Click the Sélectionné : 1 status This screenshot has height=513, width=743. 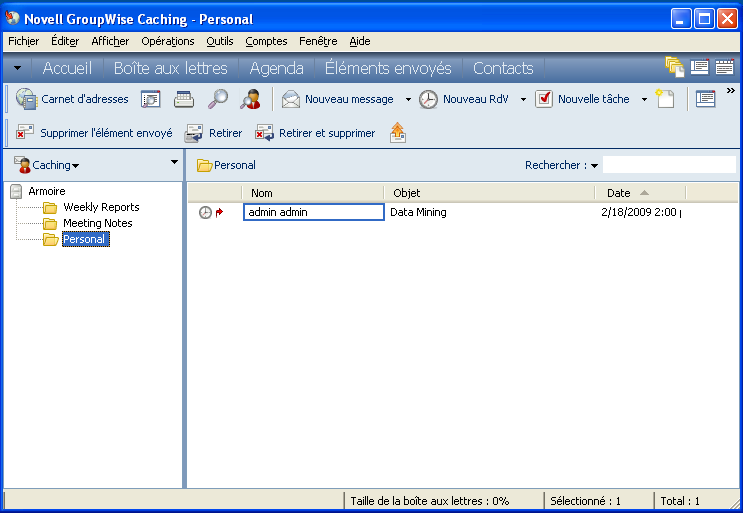585,501
